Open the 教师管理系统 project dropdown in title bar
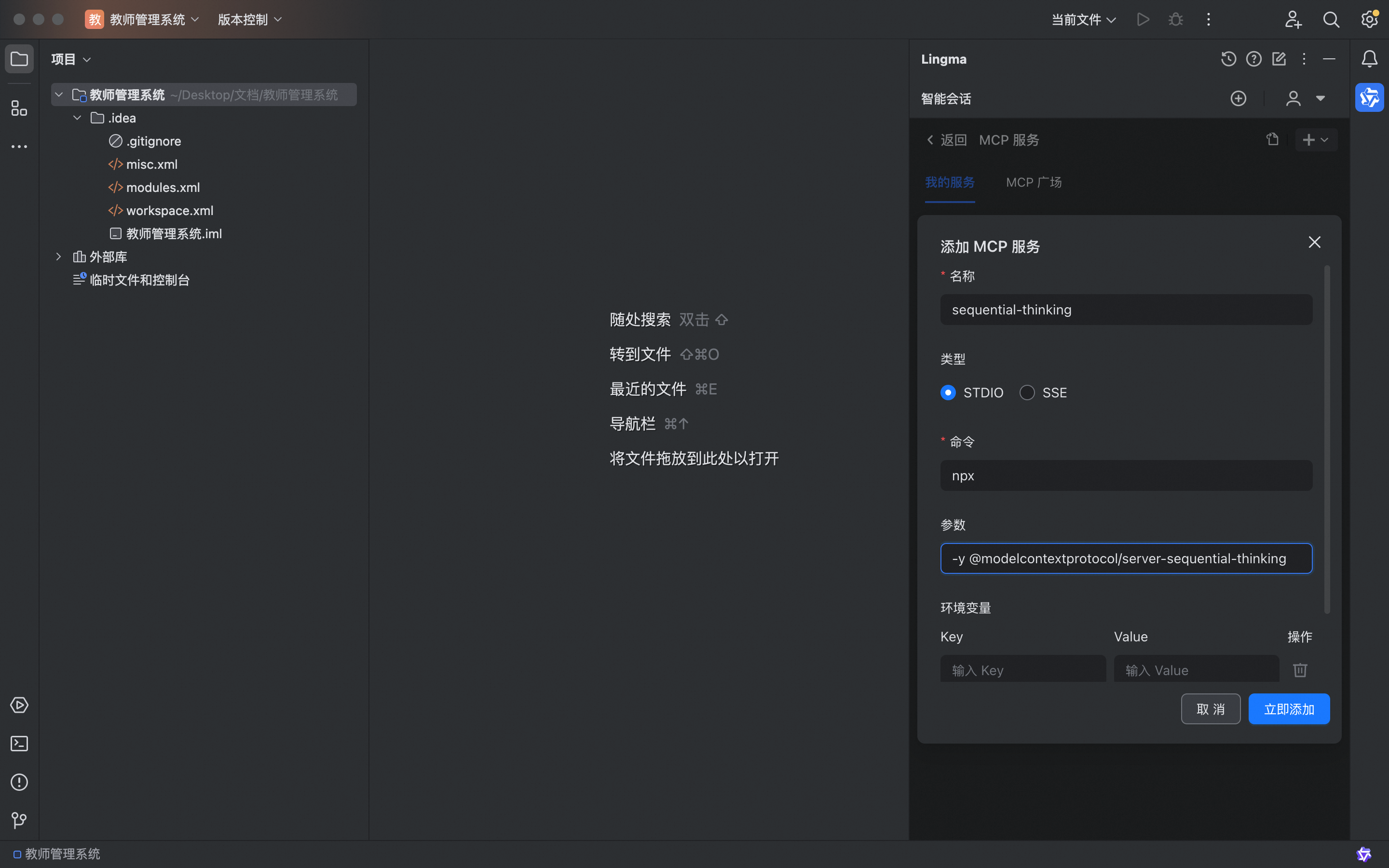Viewport: 1389px width, 868px height. tap(142, 19)
